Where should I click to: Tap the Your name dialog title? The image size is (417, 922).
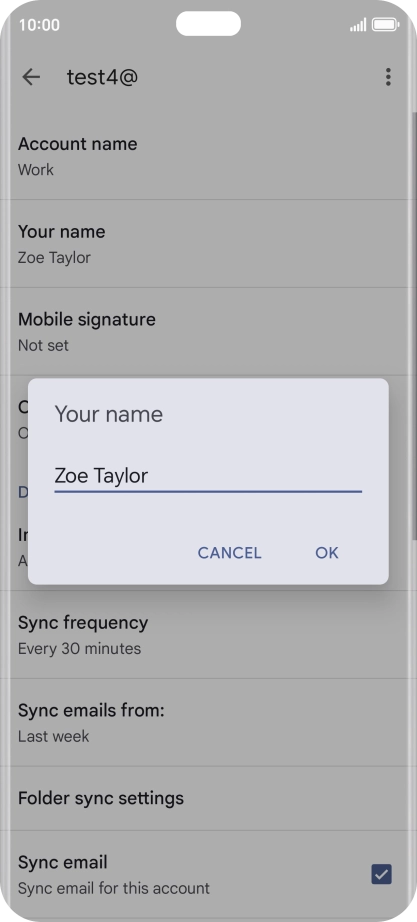coord(109,414)
